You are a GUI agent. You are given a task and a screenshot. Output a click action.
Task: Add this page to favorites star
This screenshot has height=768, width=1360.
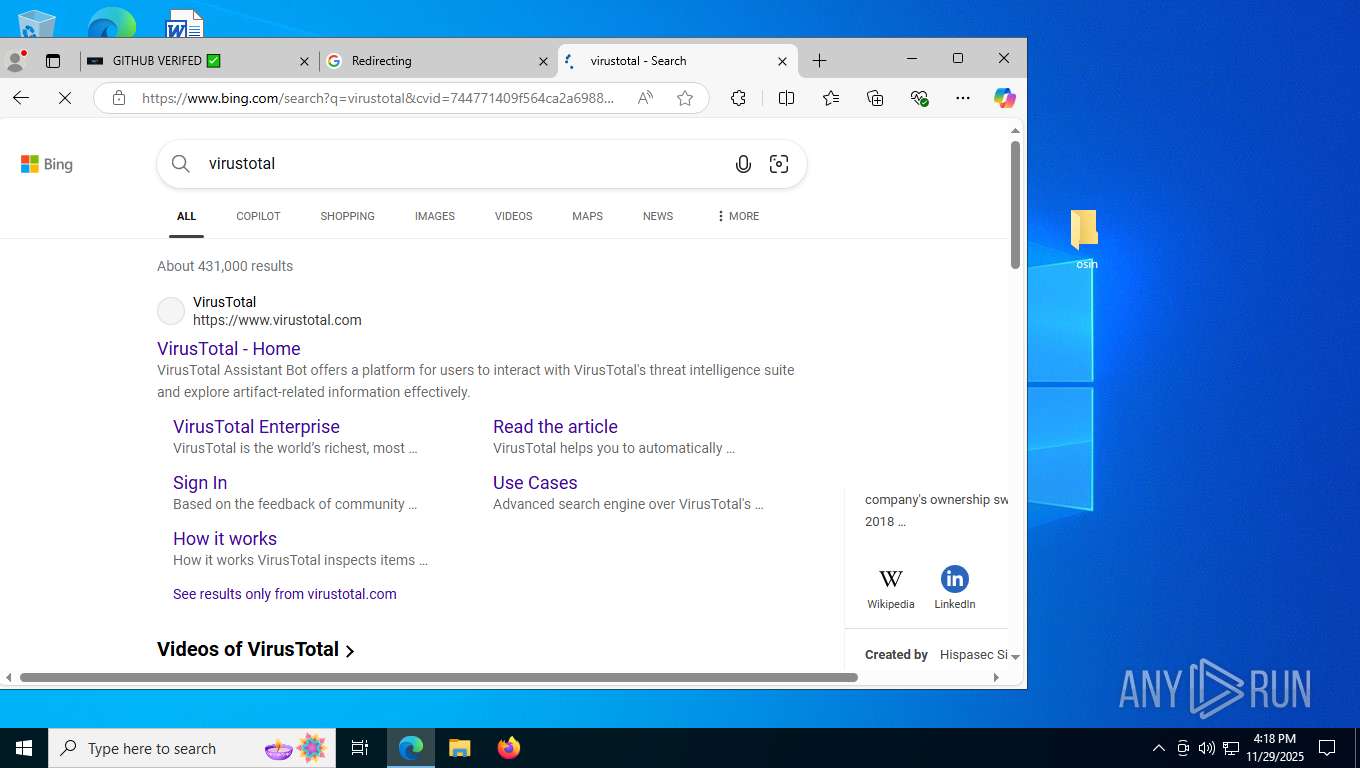685,98
